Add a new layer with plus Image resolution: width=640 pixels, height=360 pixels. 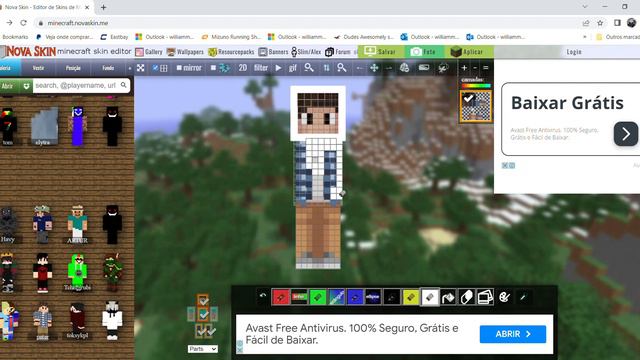click(x=464, y=68)
